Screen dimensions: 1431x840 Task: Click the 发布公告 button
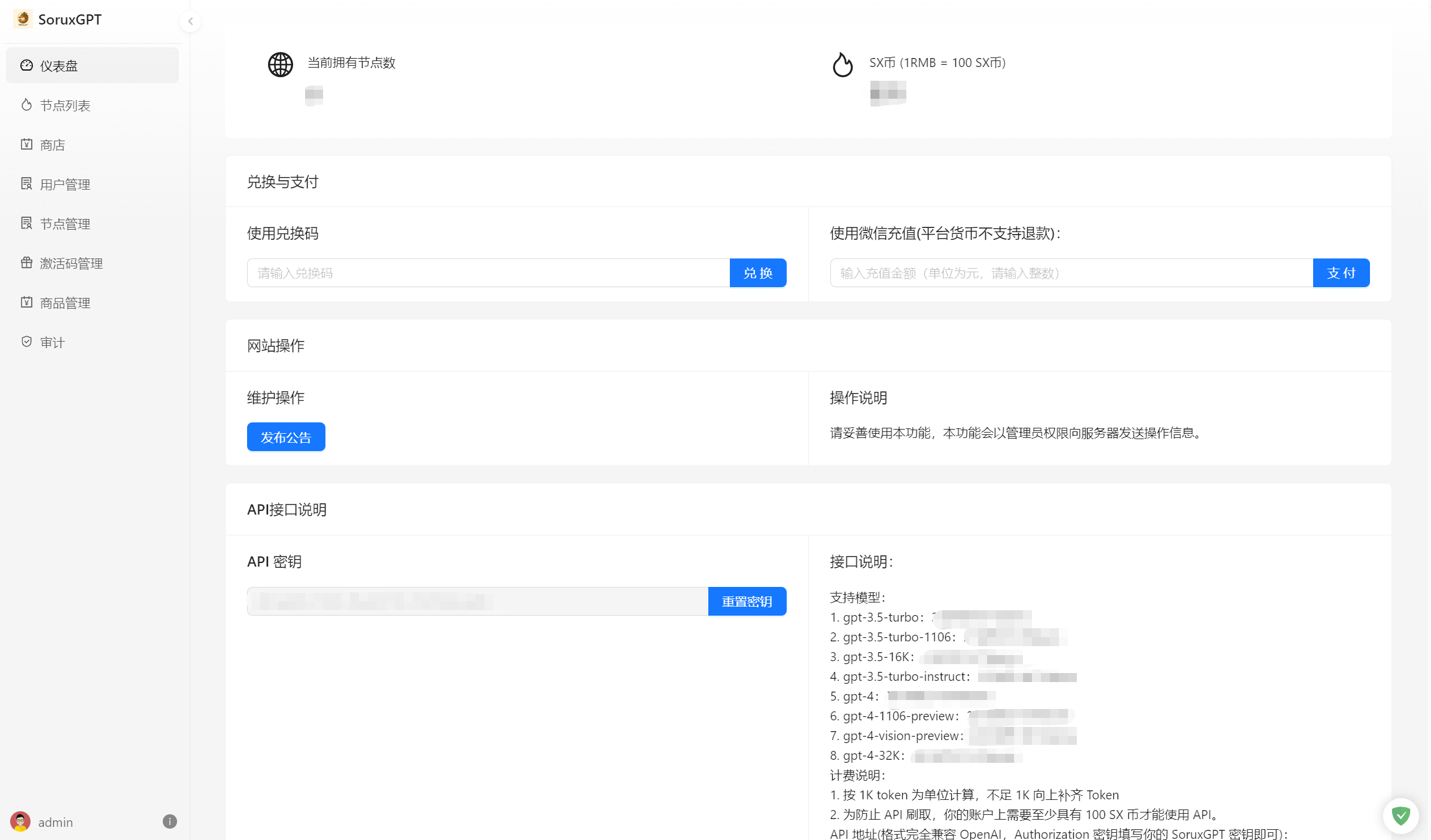286,437
